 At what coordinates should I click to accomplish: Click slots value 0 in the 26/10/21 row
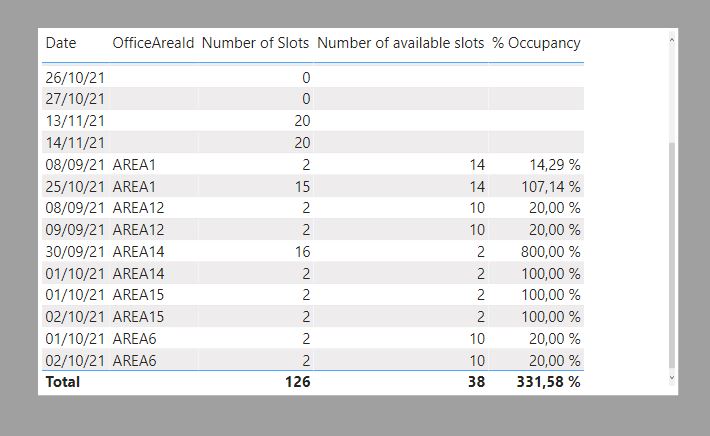306,78
